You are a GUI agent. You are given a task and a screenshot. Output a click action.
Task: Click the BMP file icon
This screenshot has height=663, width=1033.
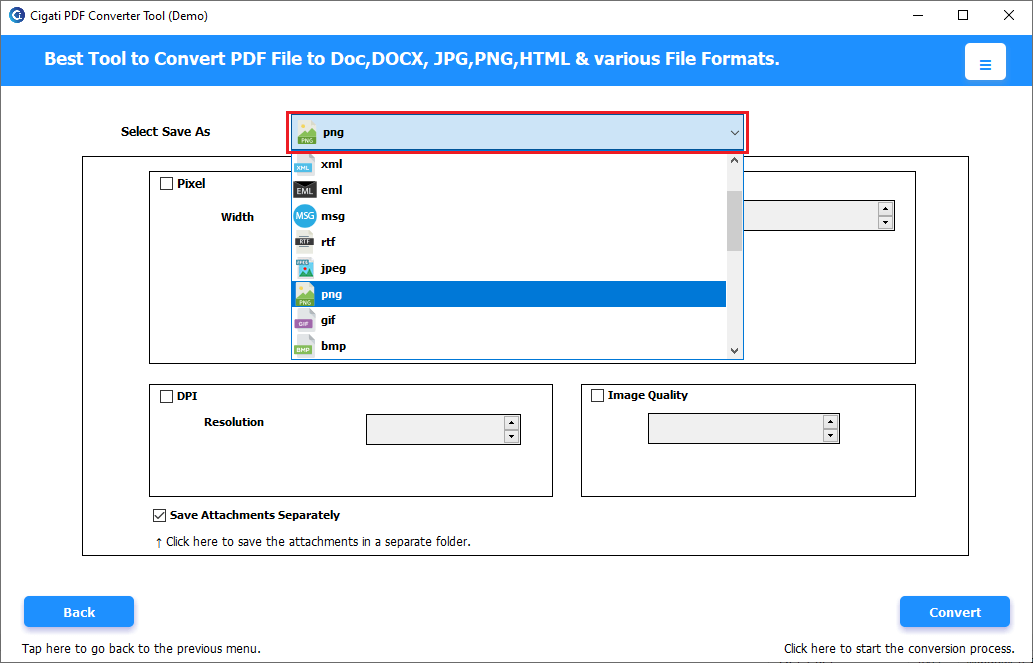[304, 346]
